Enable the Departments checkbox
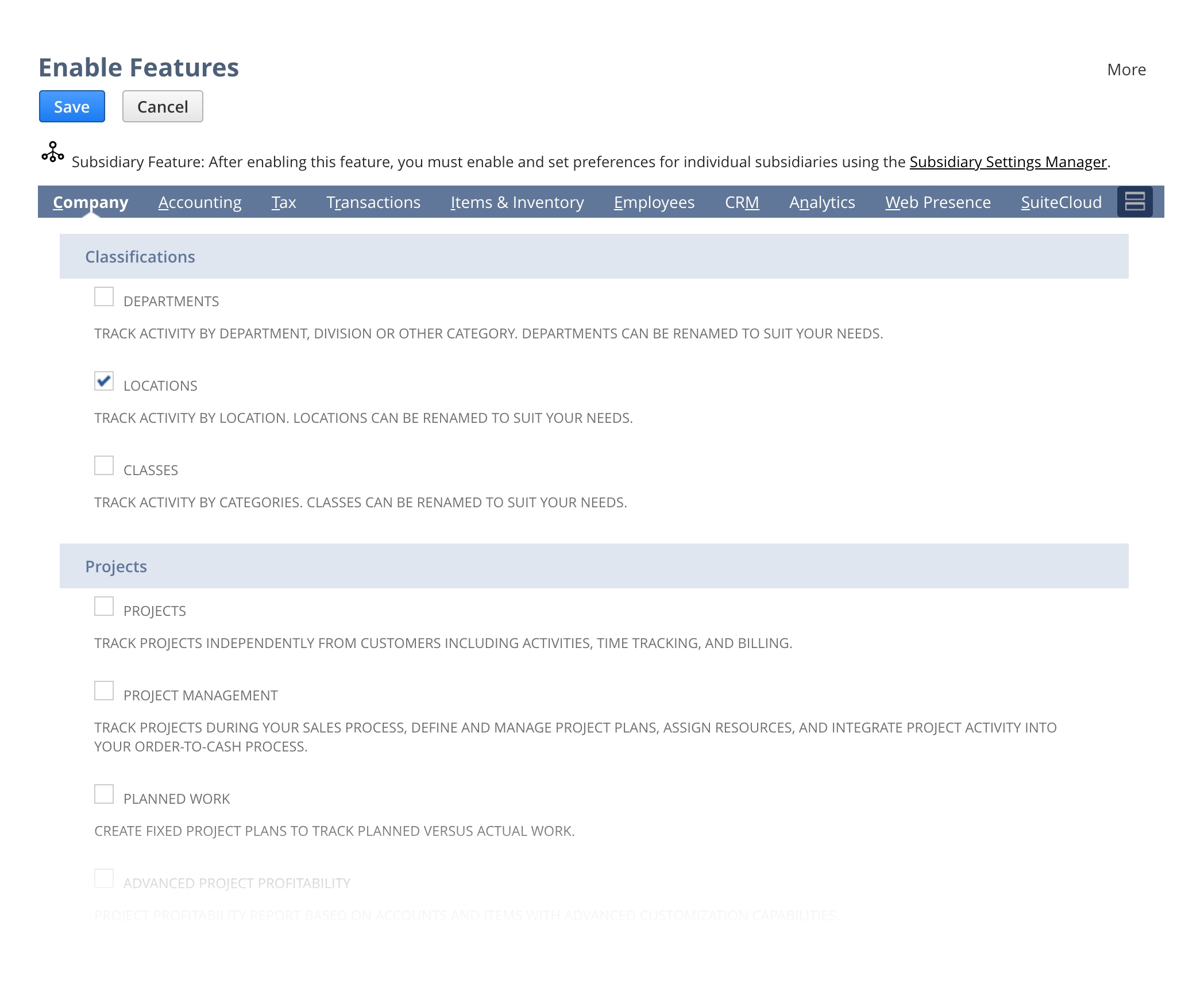Viewport: 1204px width, 987px height. (104, 297)
